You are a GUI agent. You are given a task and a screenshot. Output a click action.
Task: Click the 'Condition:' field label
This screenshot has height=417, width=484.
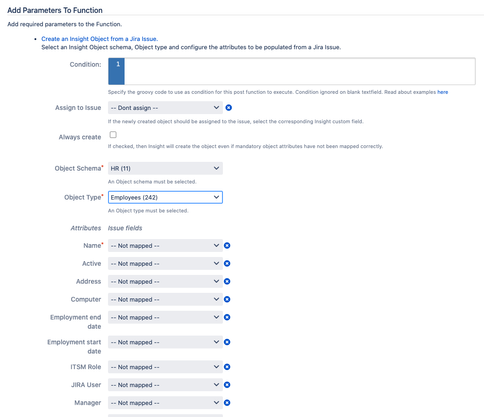click(85, 64)
